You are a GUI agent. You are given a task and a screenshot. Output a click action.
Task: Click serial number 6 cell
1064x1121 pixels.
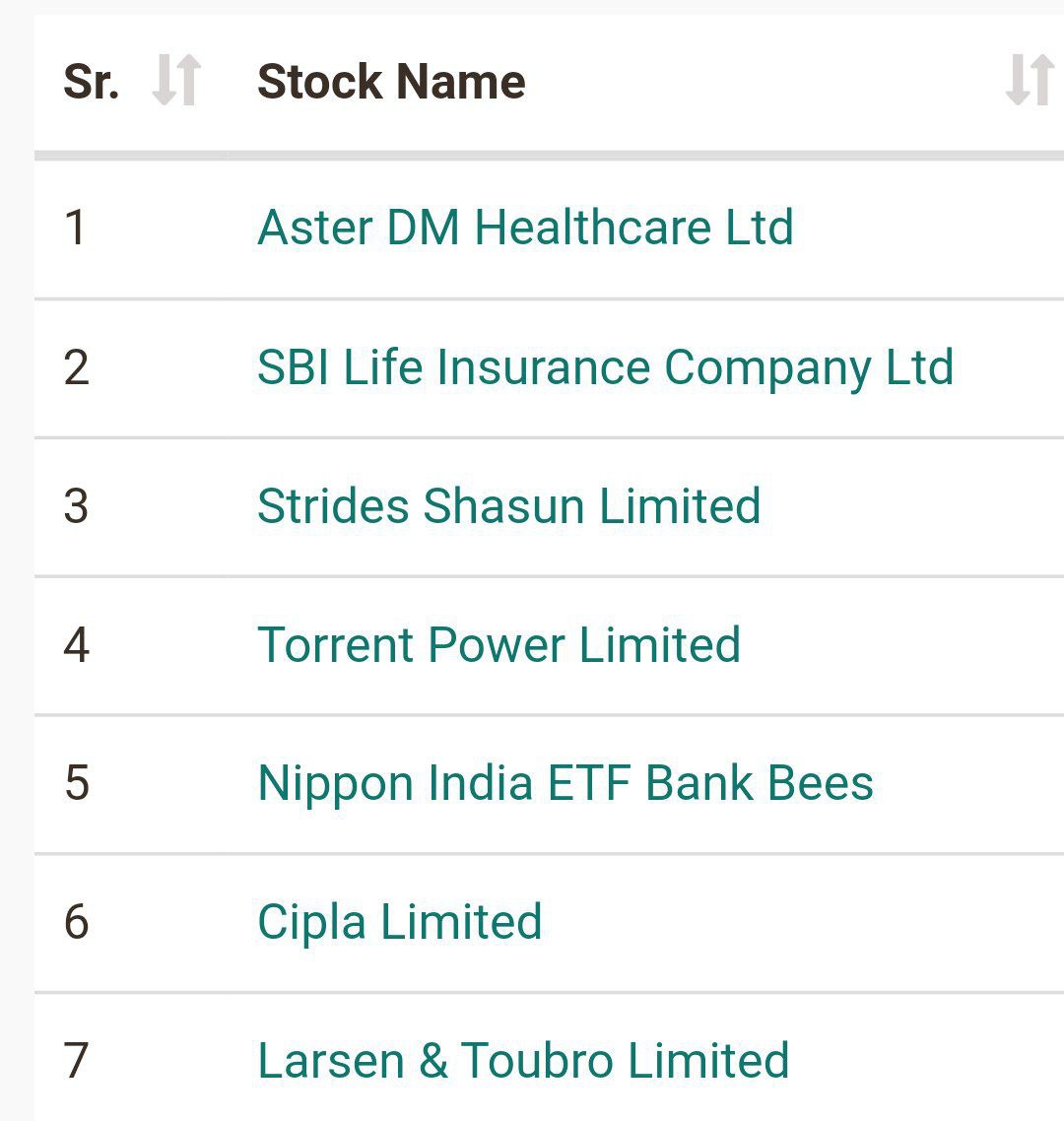tap(76, 923)
